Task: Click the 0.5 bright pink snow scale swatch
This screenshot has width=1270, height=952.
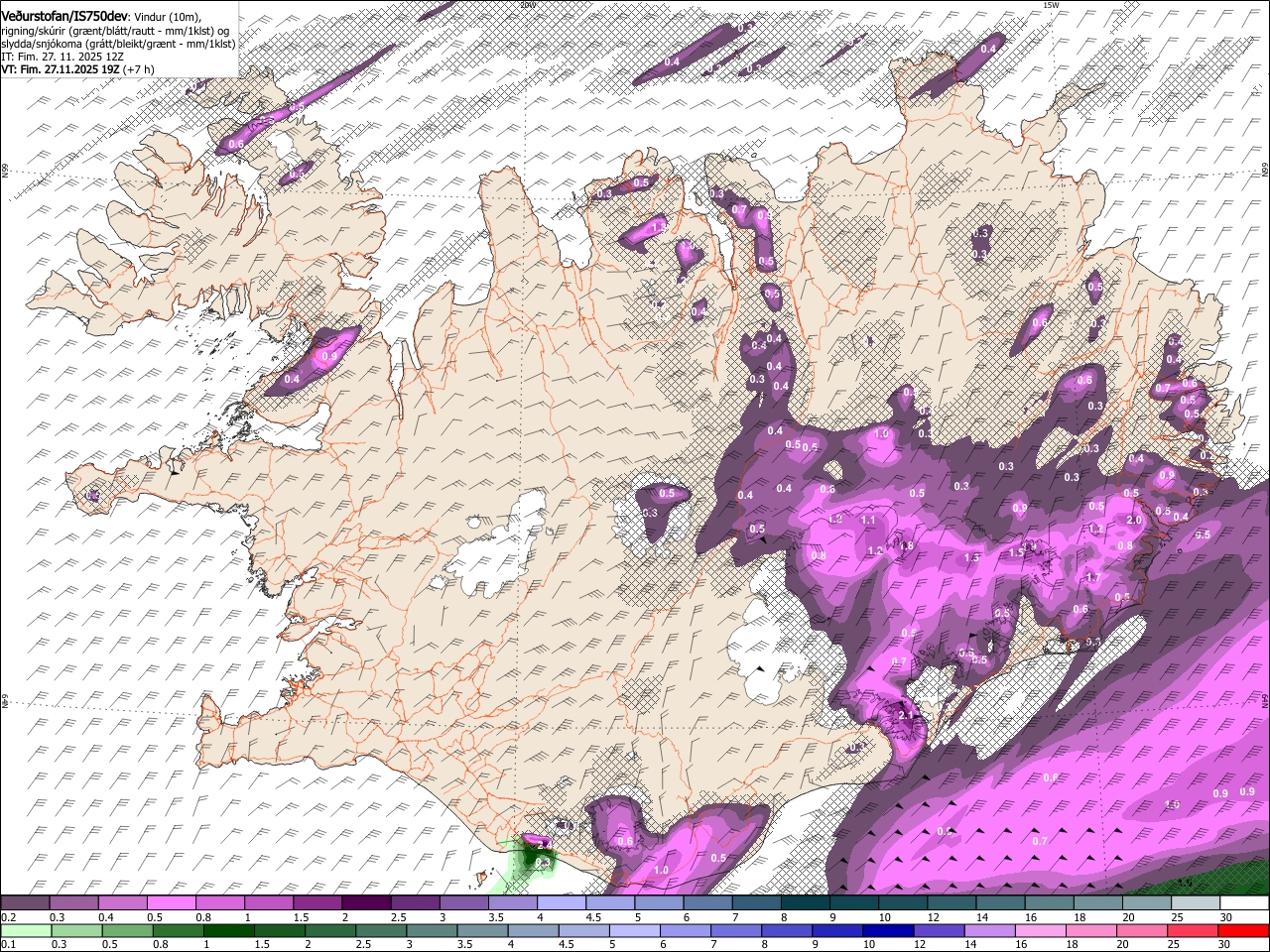Action: (x=171, y=903)
